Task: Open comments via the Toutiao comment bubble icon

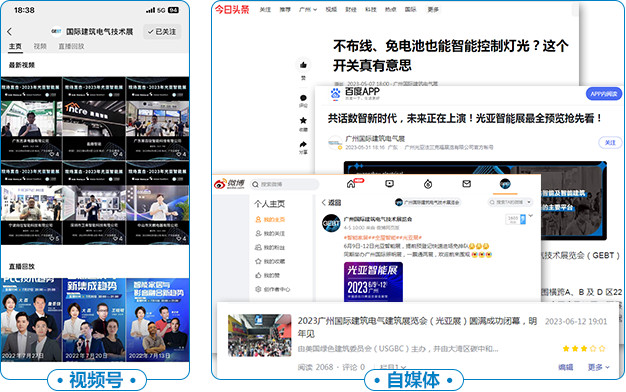Action: pos(303,98)
